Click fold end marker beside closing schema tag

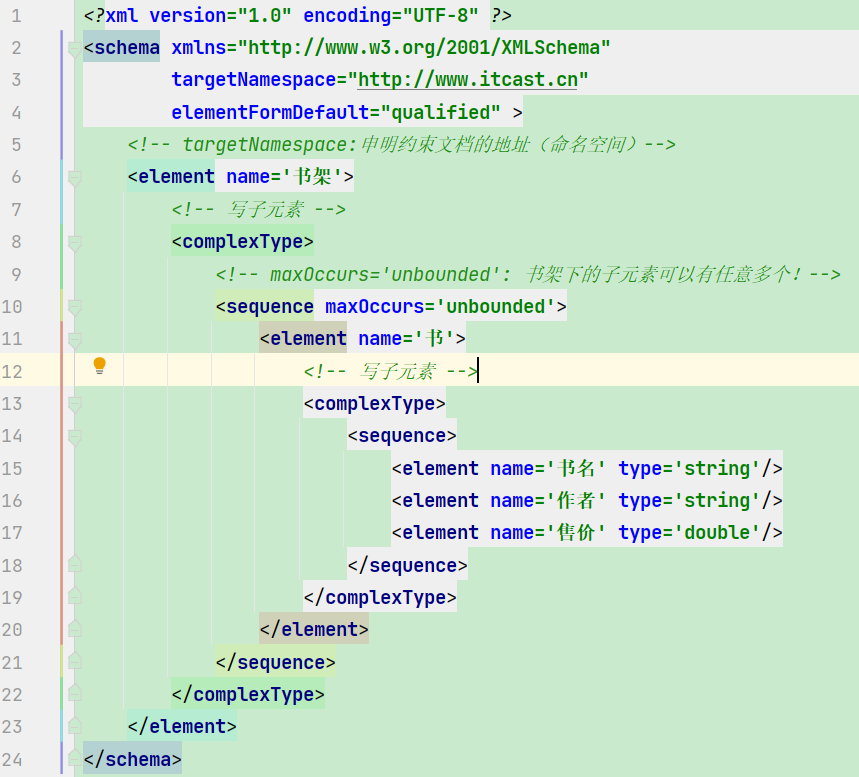pyautogui.click(x=75, y=758)
